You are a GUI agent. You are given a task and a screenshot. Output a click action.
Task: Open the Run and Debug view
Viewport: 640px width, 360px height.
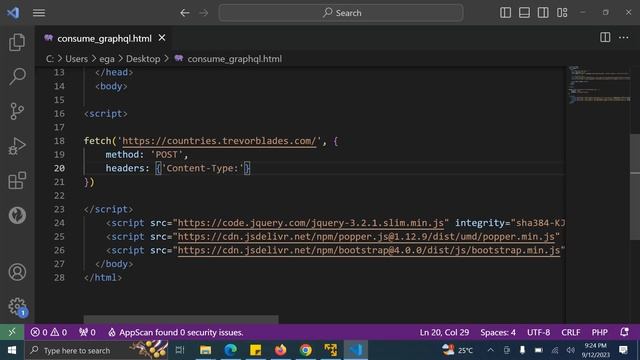(x=17, y=146)
